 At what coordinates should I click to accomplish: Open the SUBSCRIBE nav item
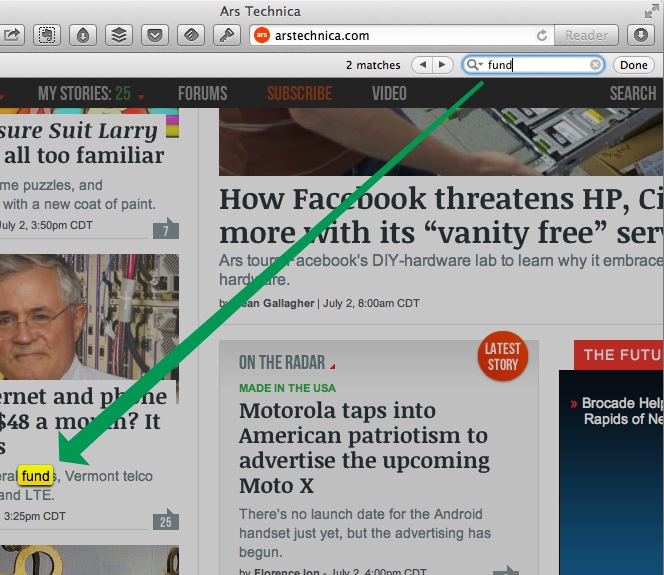[299, 94]
